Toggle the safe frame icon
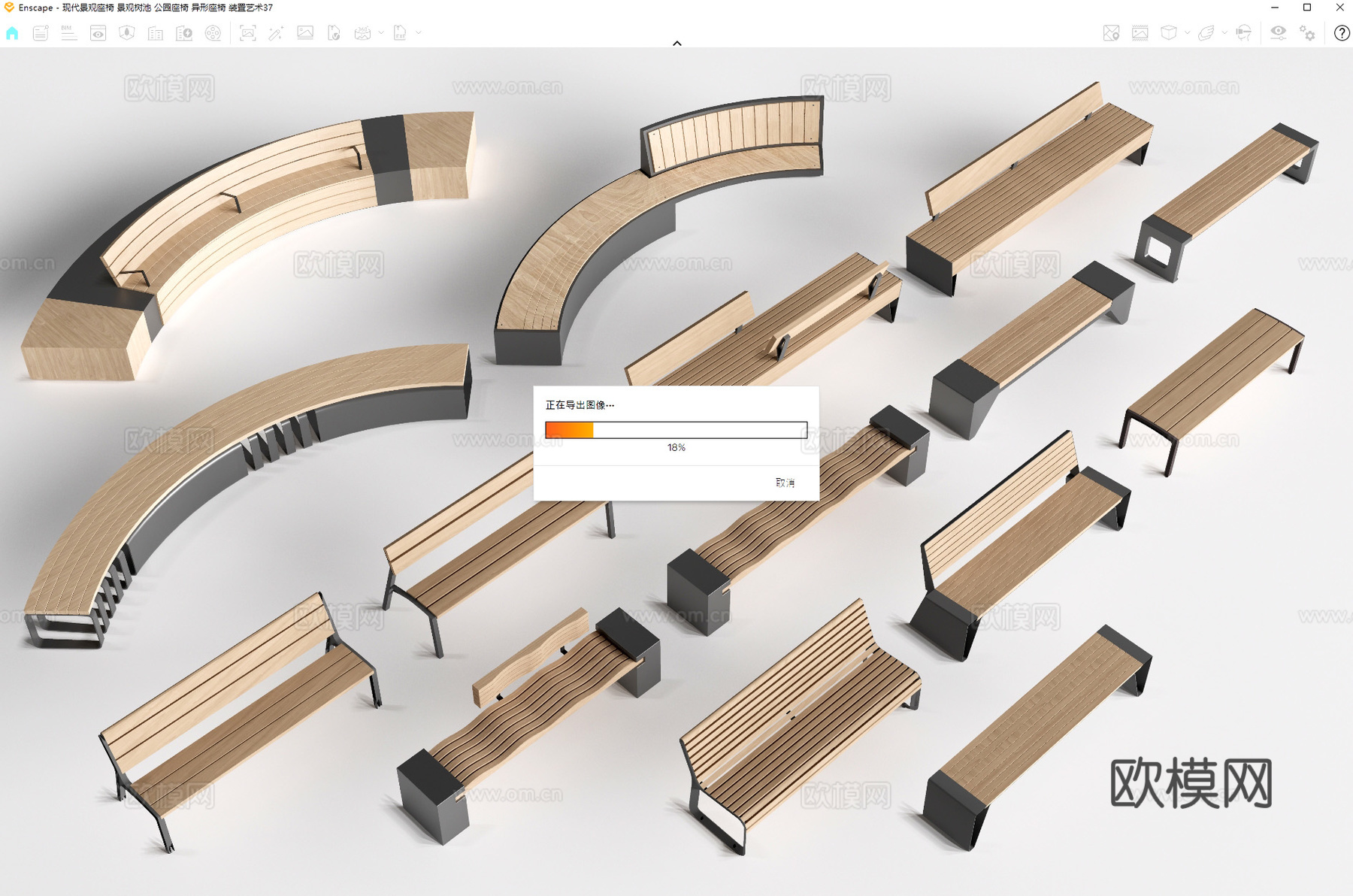Screen dimensions: 1353x896 tap(1140, 33)
